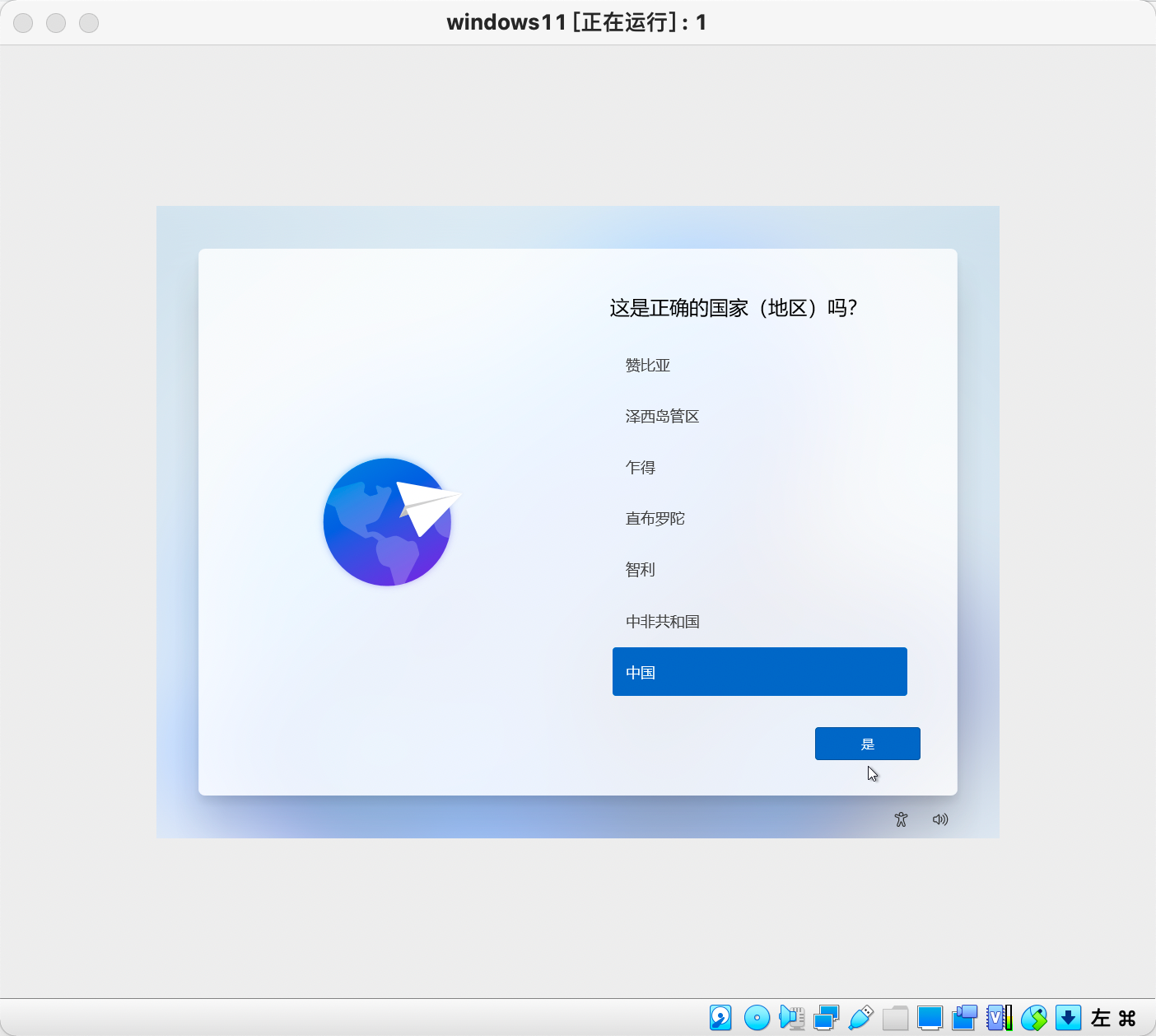Choose 智利 from the region list

tap(760, 570)
